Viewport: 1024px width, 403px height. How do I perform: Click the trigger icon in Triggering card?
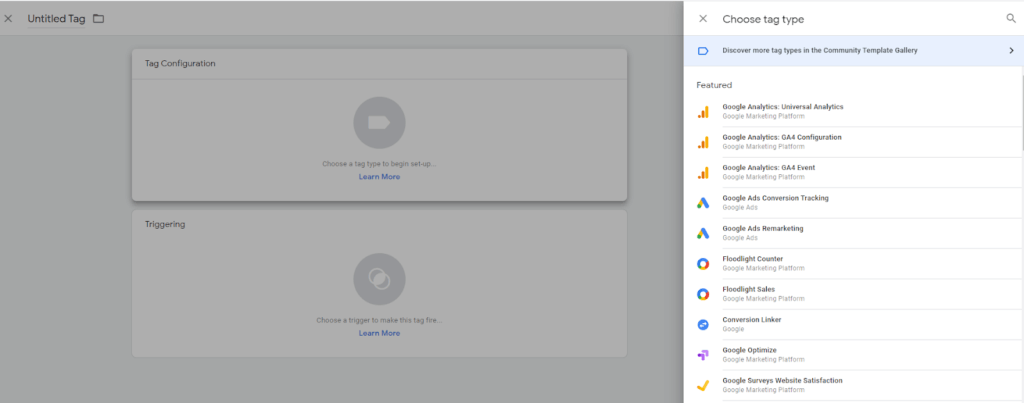(379, 278)
